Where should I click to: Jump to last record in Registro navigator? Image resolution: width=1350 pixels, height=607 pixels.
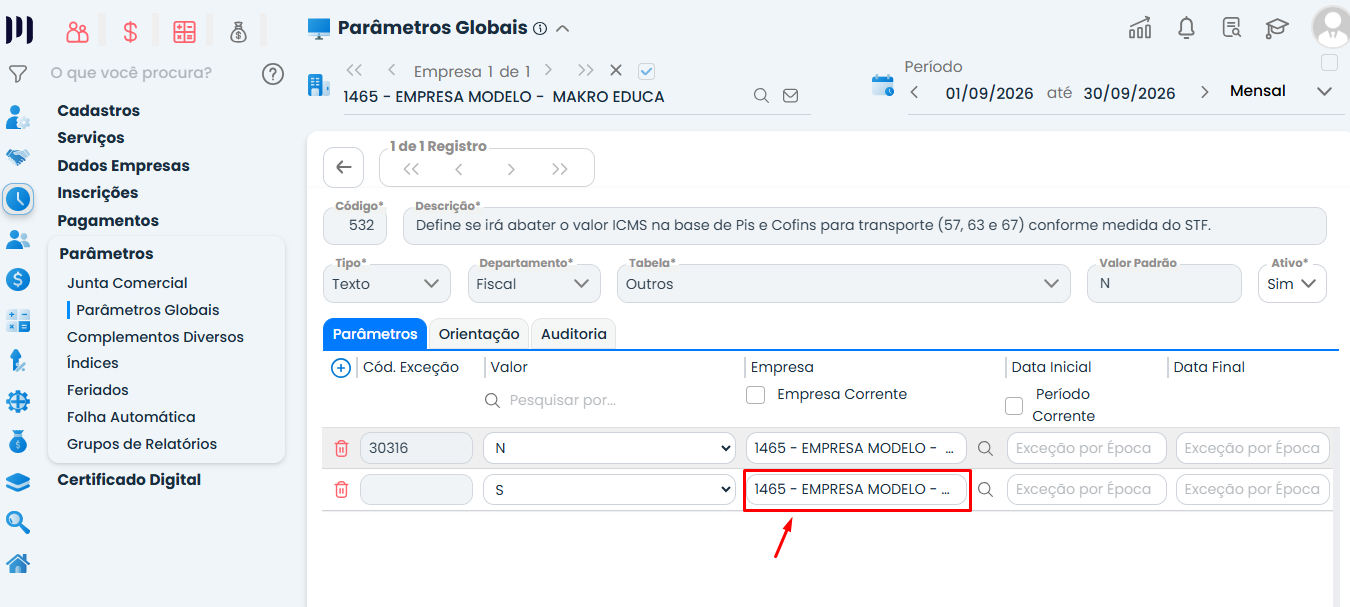[x=560, y=169]
